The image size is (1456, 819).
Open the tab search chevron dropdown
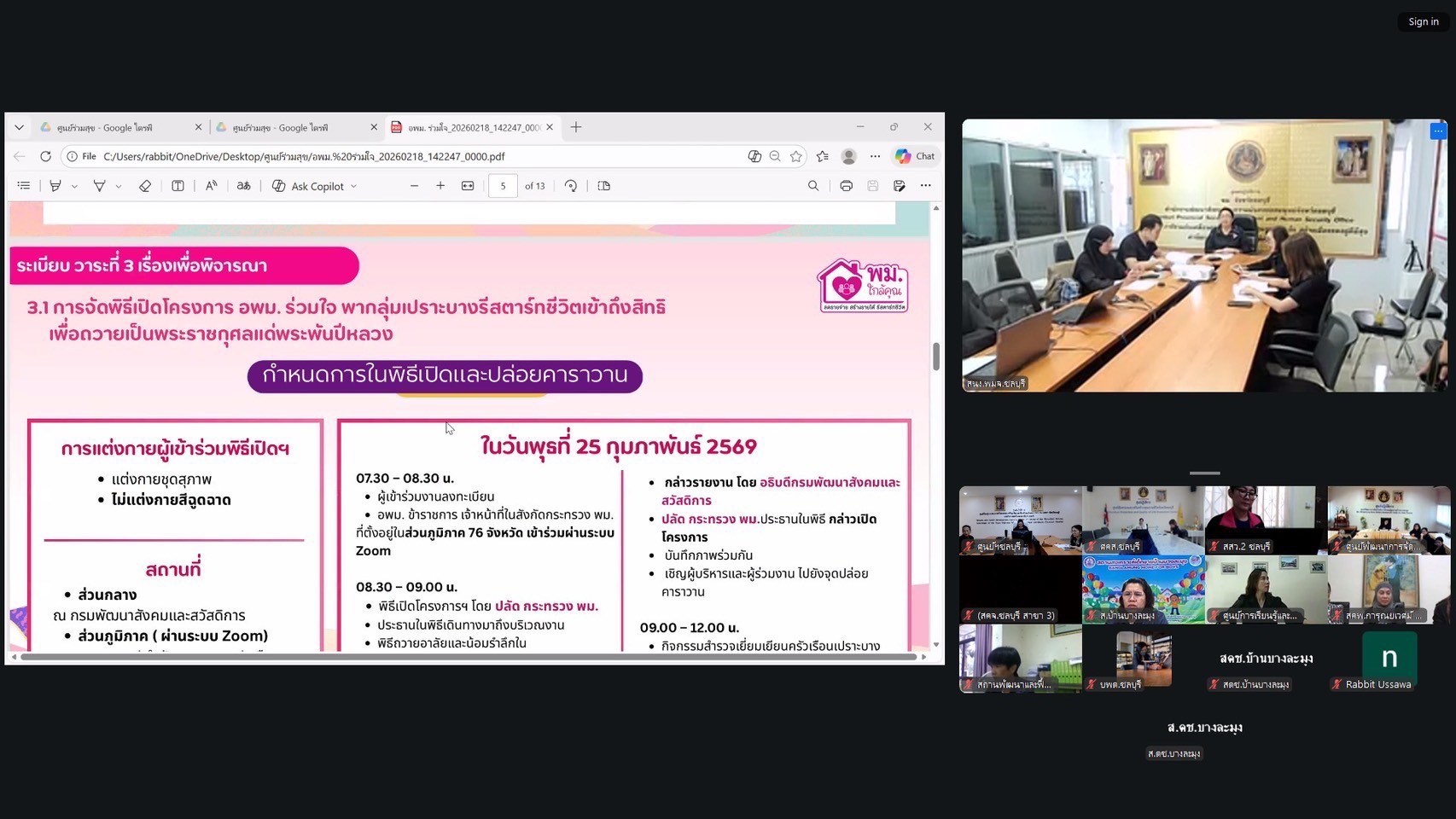(x=19, y=127)
